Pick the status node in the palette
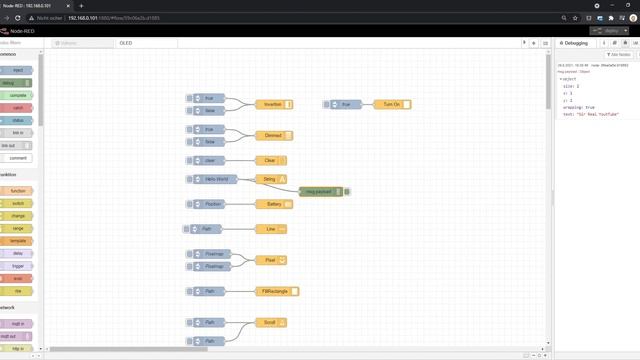Image resolution: width=640 pixels, height=360 pixels. pyautogui.click(x=16, y=120)
